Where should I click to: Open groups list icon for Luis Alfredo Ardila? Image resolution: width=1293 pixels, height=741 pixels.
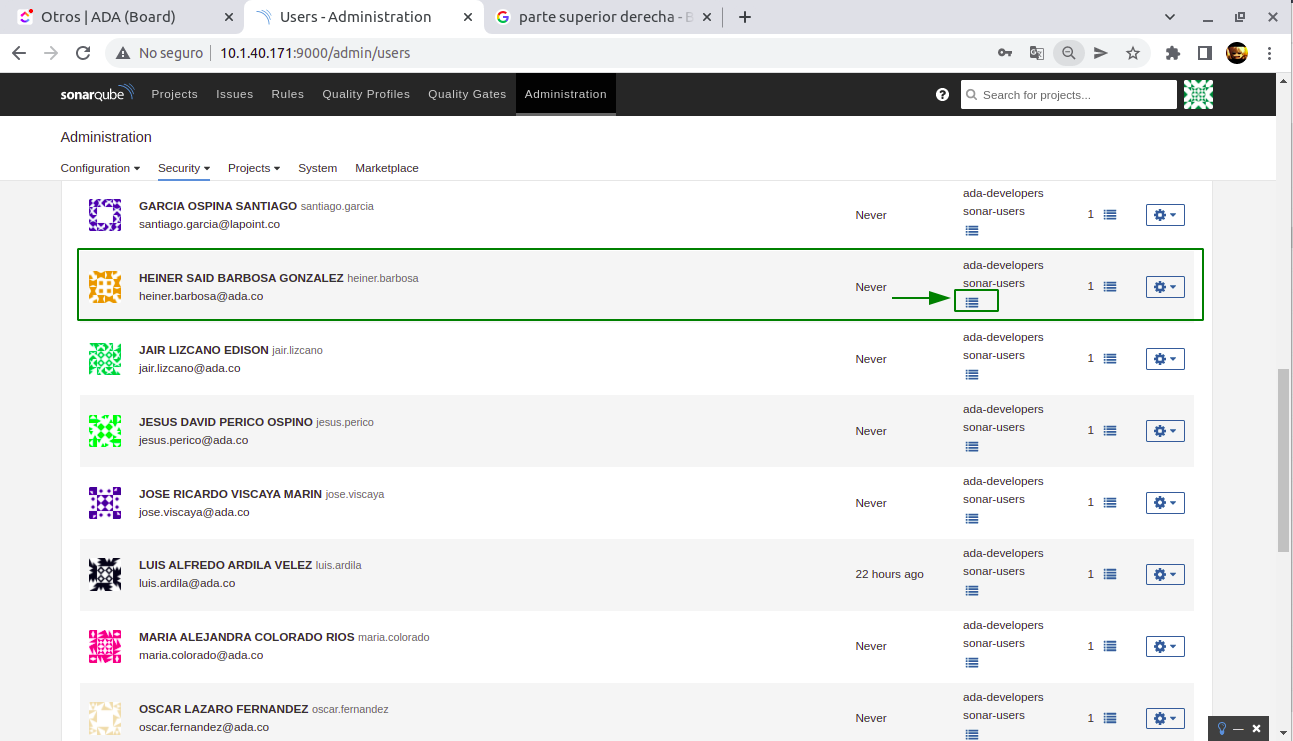click(972, 590)
